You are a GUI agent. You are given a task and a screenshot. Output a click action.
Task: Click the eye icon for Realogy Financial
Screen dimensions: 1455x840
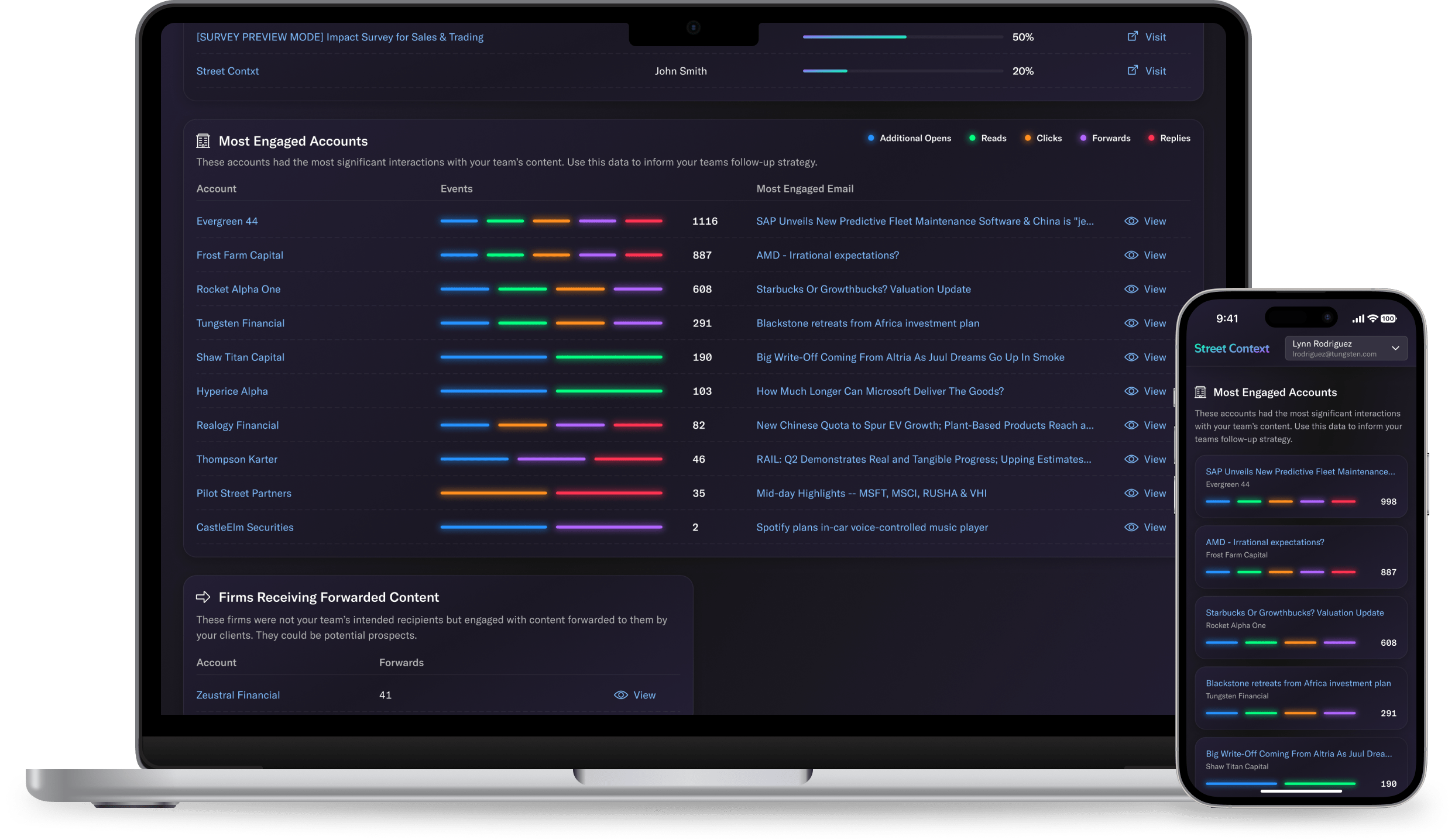click(1131, 425)
